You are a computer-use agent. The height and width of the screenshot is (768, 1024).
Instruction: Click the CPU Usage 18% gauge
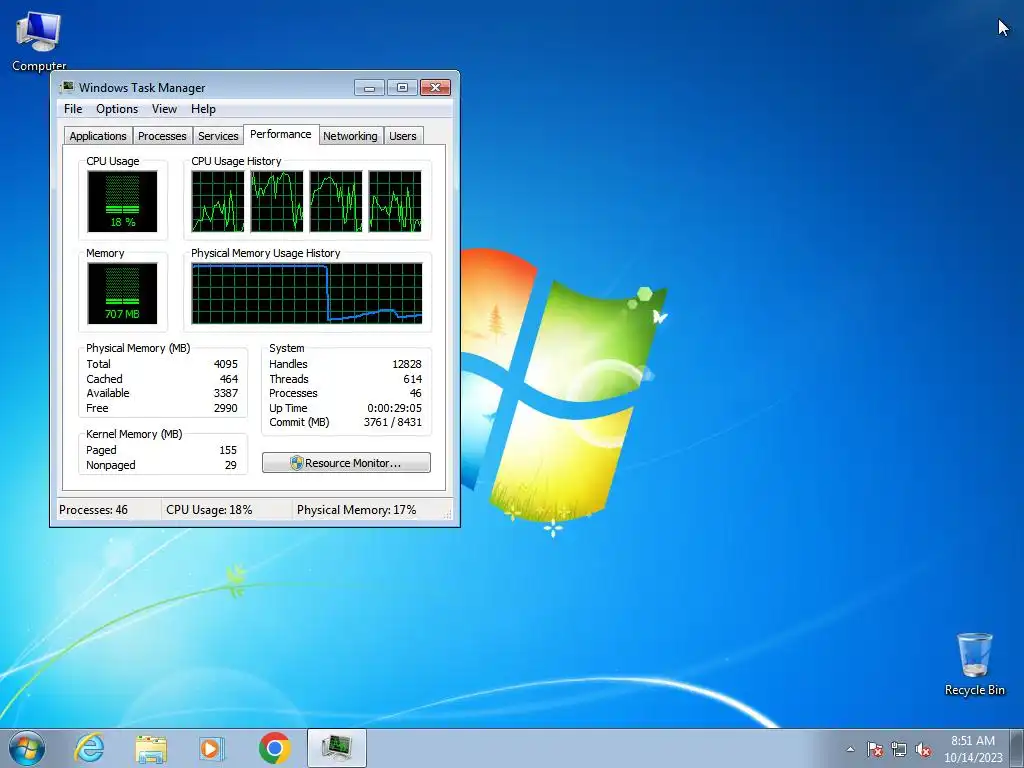[x=122, y=201]
